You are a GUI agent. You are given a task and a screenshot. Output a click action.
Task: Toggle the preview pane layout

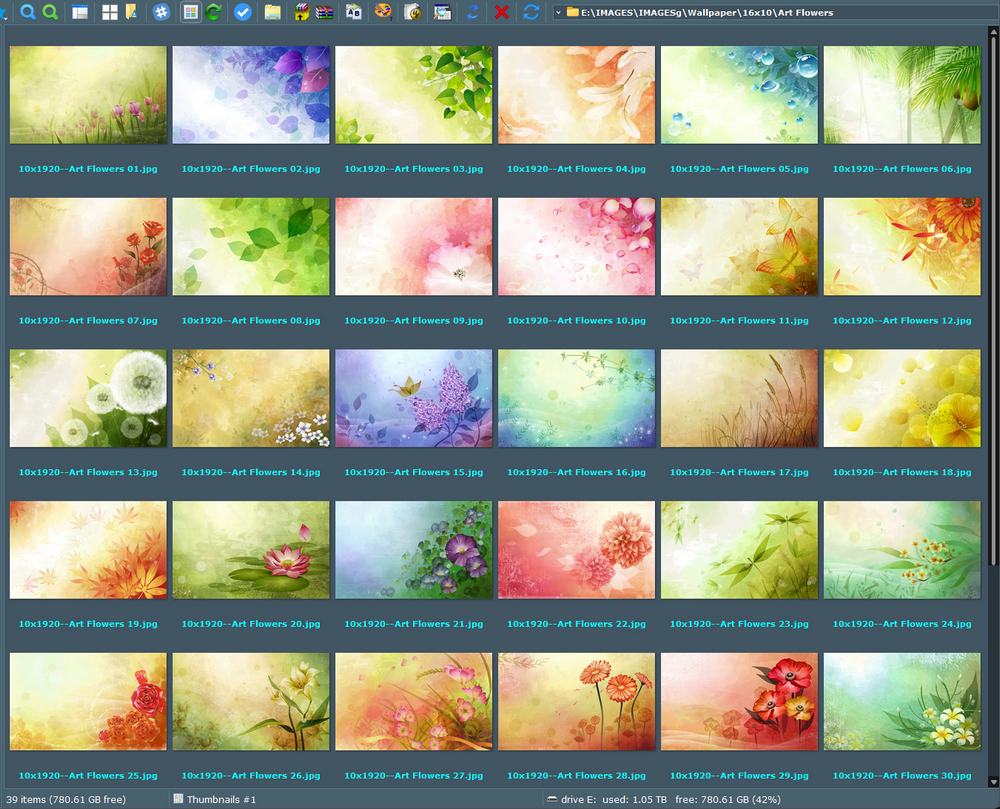(x=79, y=13)
